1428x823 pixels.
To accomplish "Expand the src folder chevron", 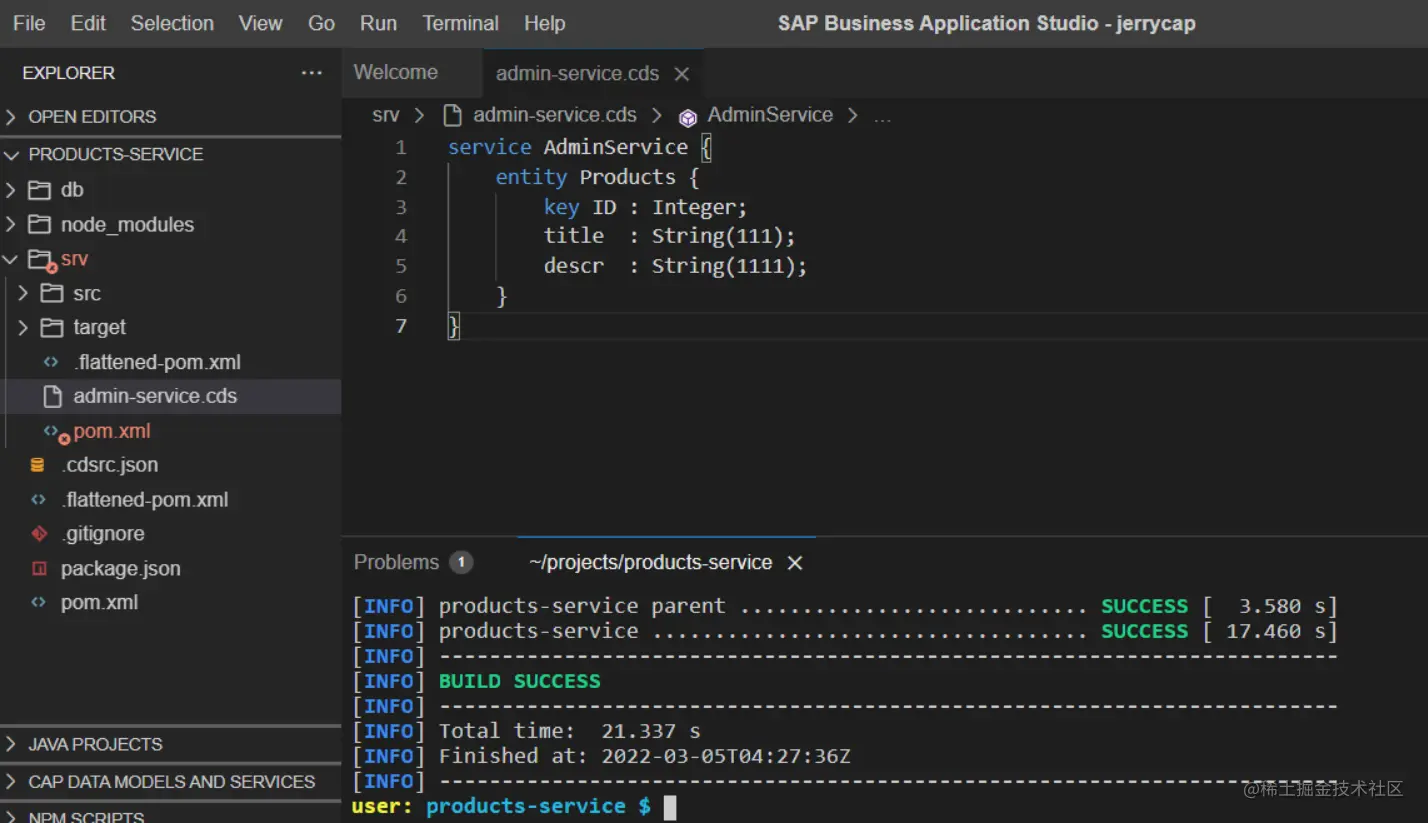I will (x=23, y=293).
